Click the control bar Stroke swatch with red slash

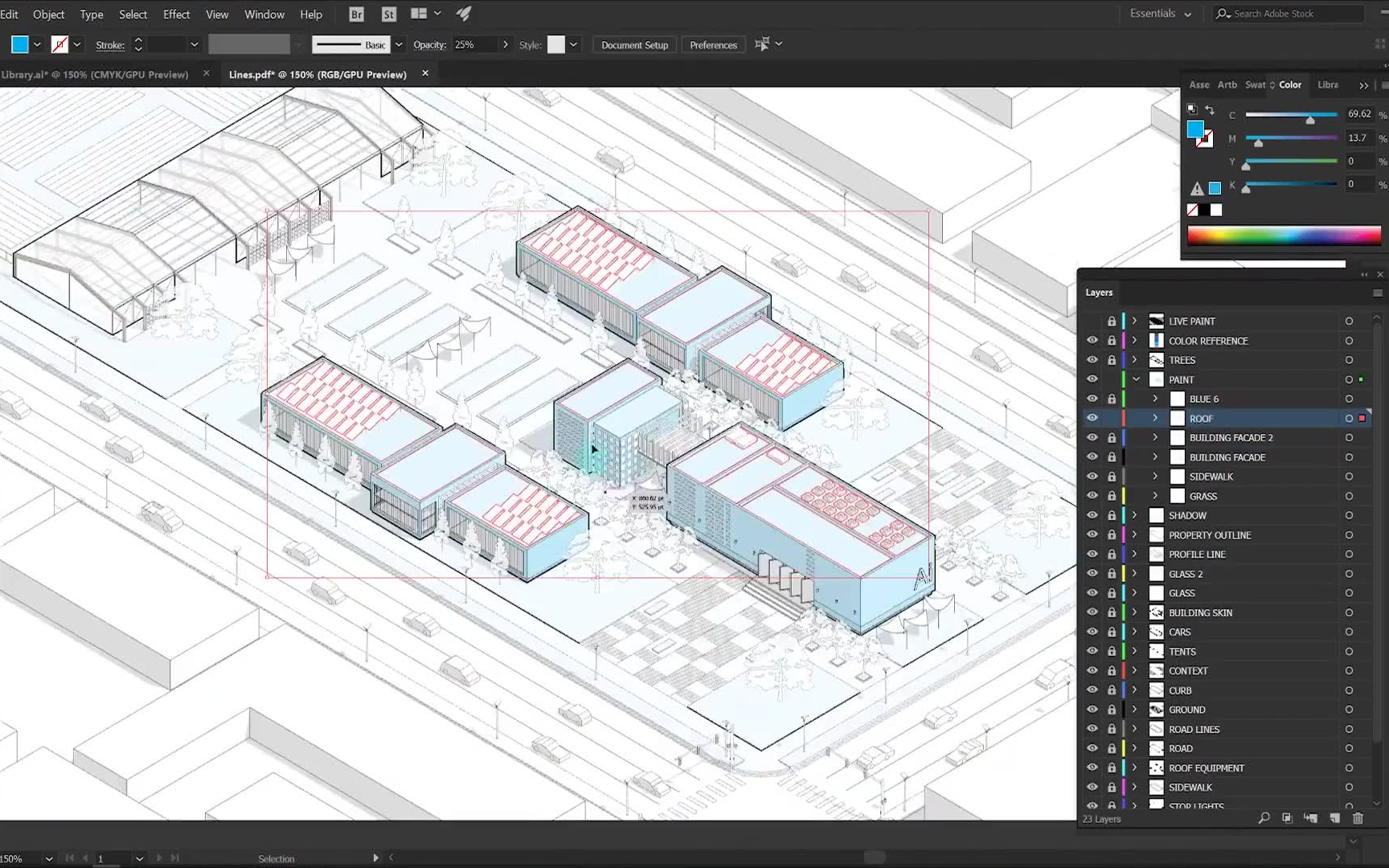59,45
